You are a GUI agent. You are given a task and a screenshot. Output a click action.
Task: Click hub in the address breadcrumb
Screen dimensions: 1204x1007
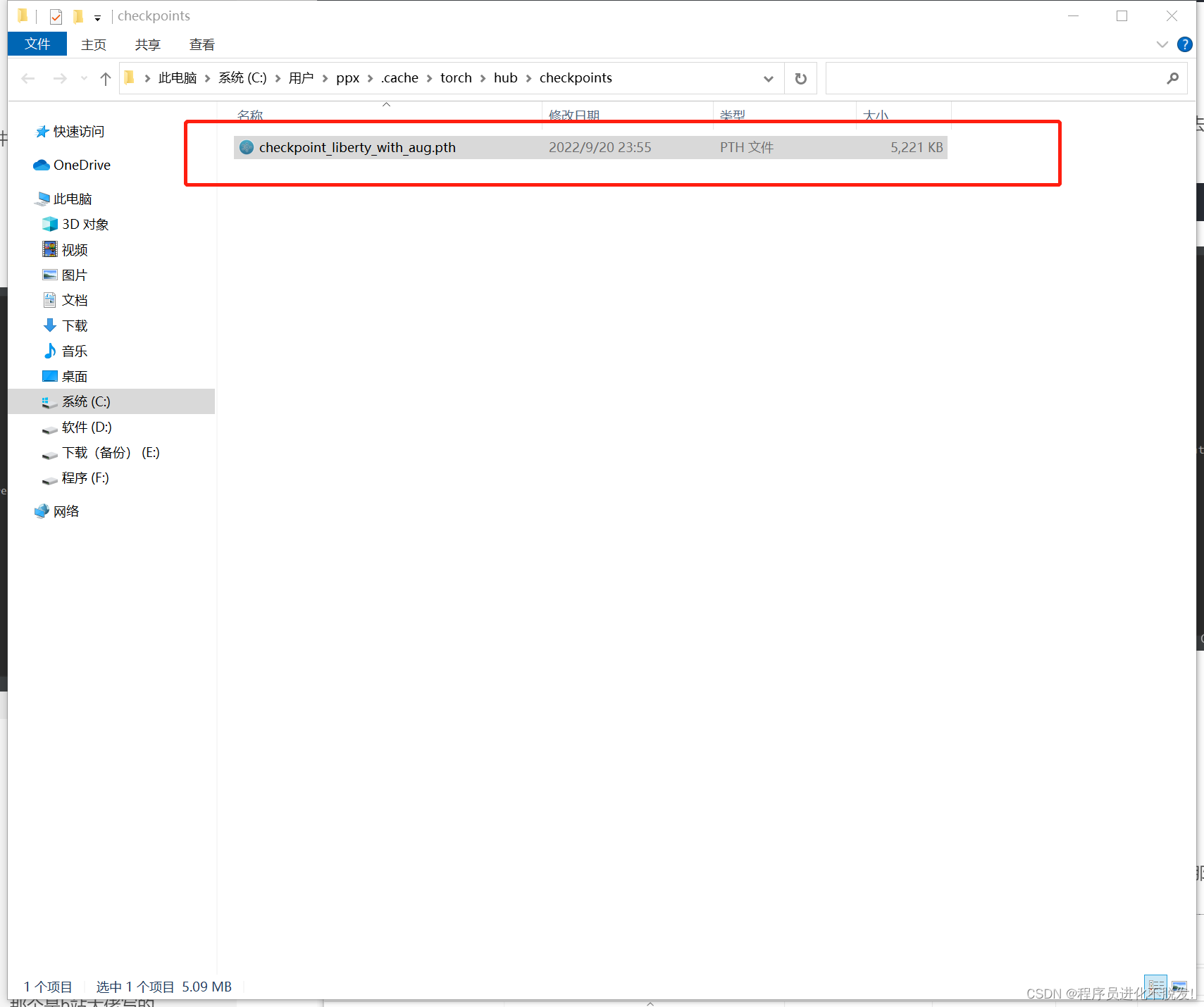click(505, 78)
